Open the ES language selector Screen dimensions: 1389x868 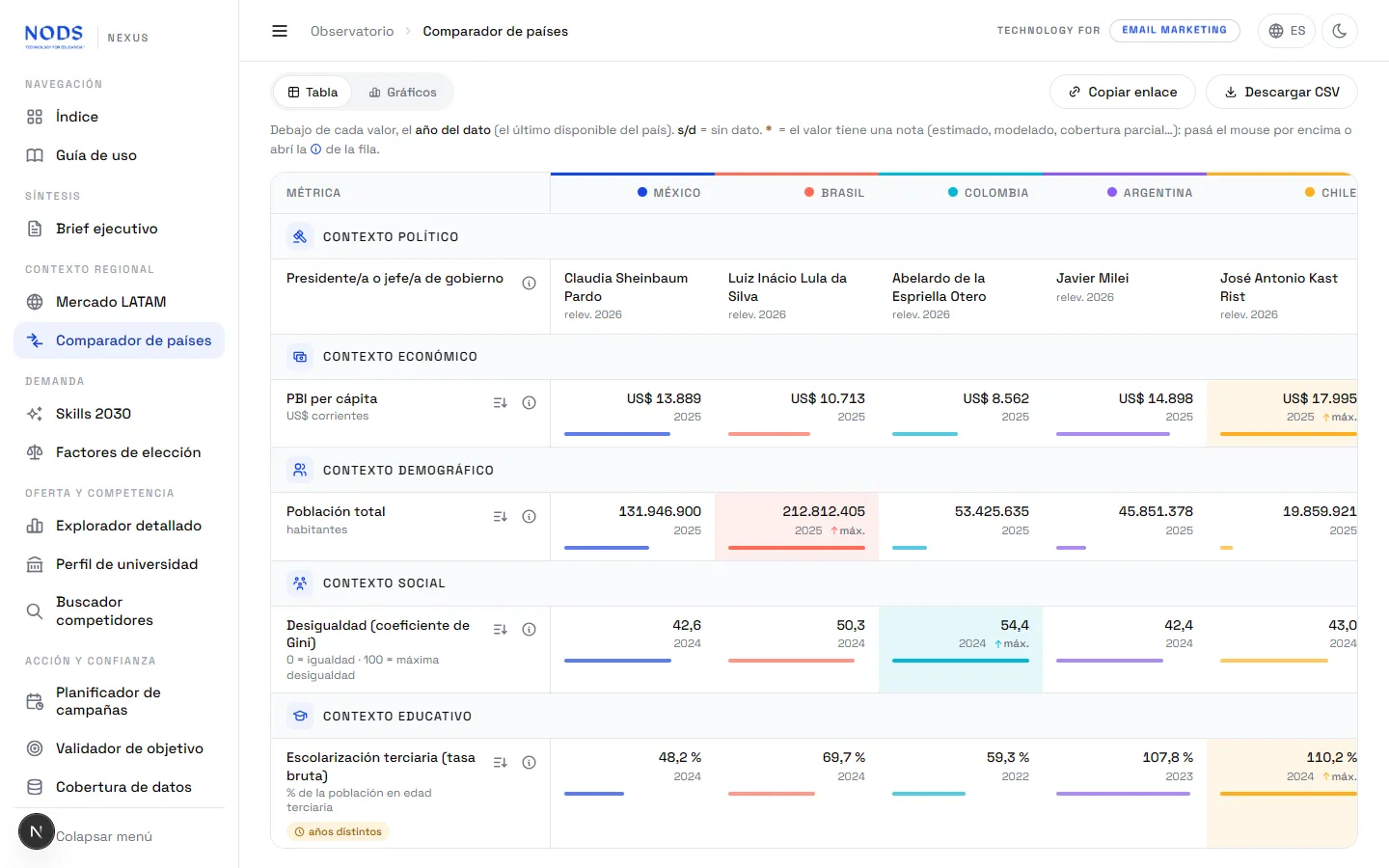pos(1288,31)
